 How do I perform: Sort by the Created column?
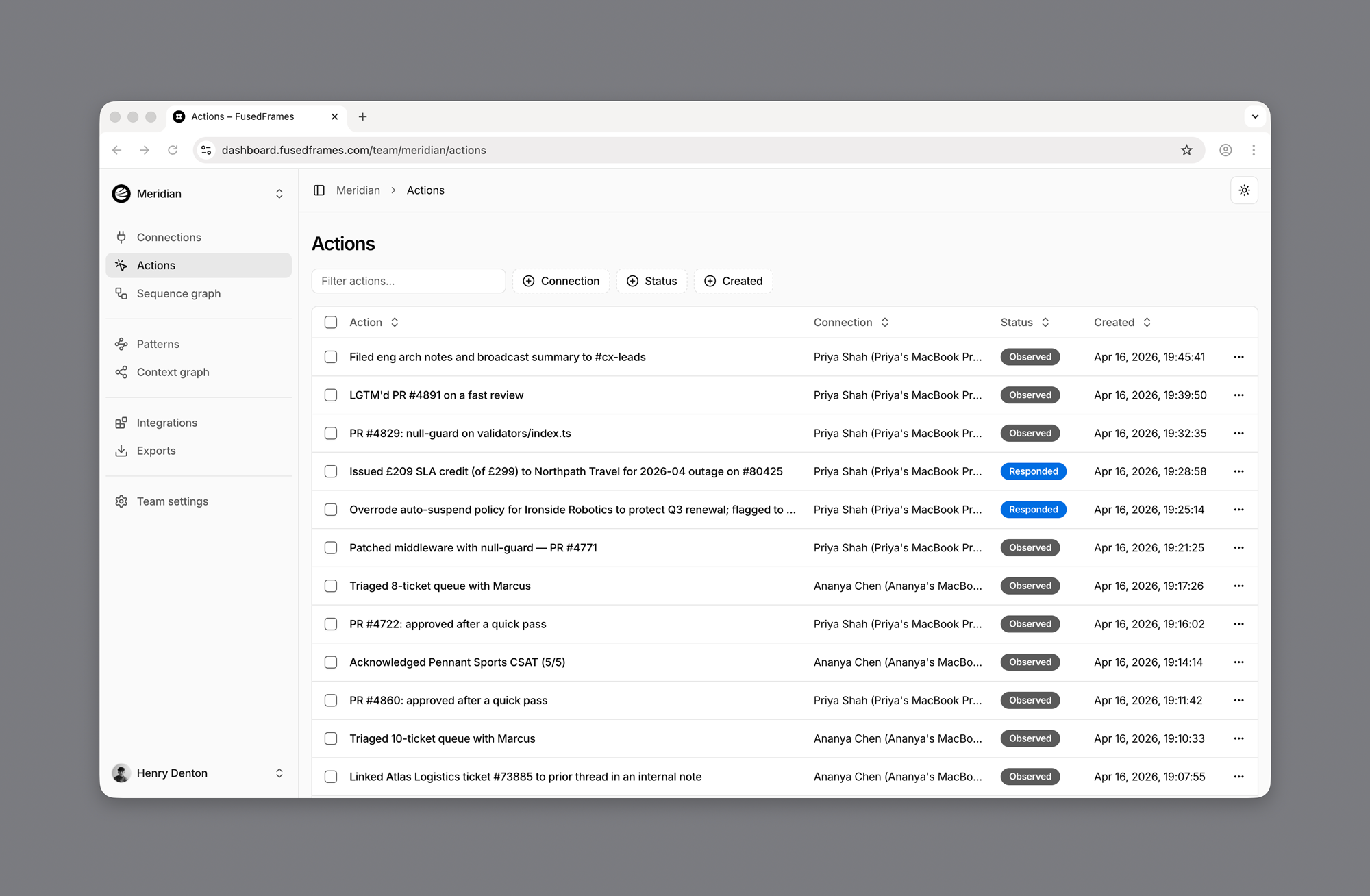pyautogui.click(x=1122, y=323)
